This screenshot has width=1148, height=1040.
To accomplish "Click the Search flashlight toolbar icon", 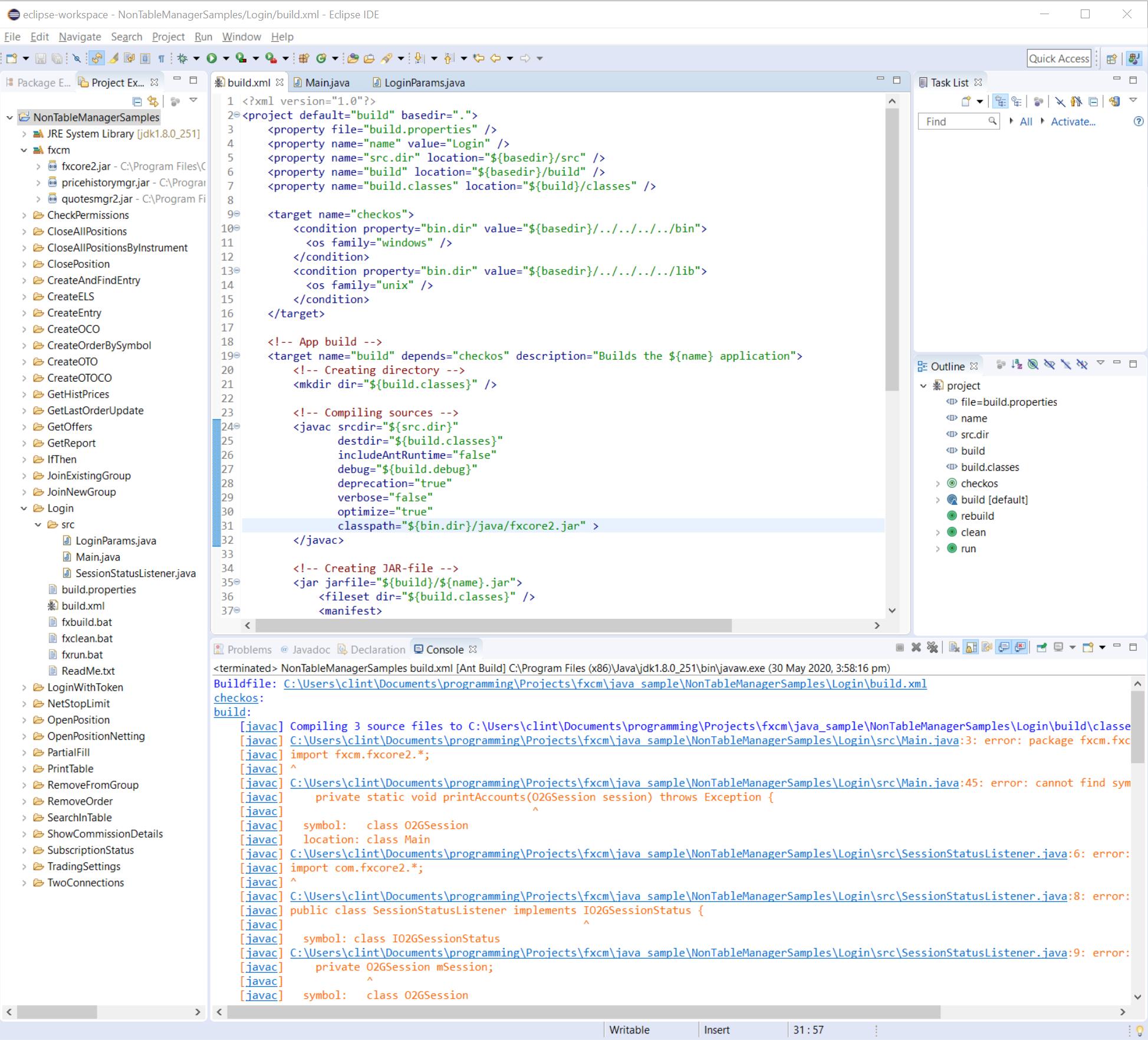I will (x=387, y=58).
